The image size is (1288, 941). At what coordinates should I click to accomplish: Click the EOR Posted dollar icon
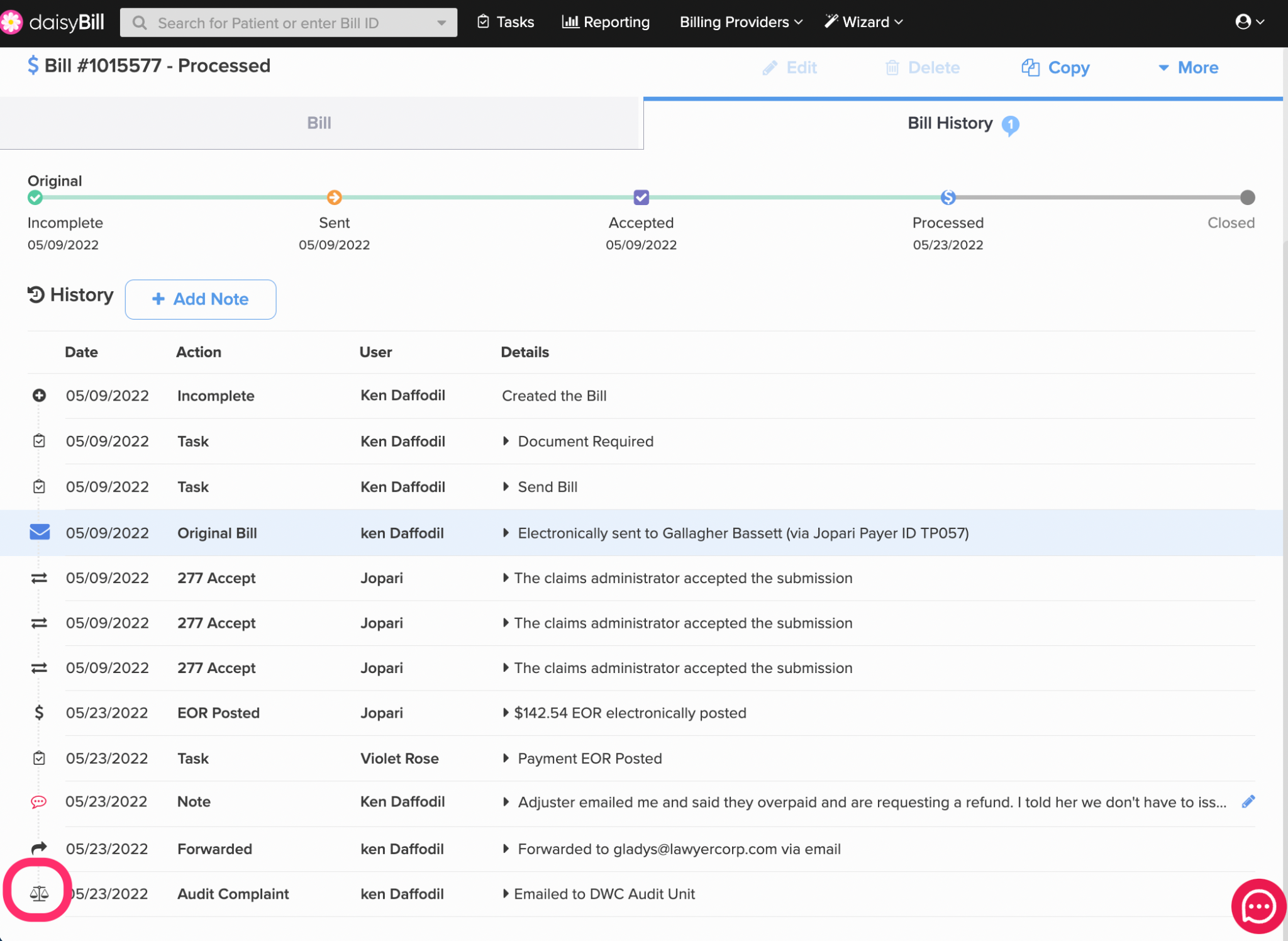point(39,712)
